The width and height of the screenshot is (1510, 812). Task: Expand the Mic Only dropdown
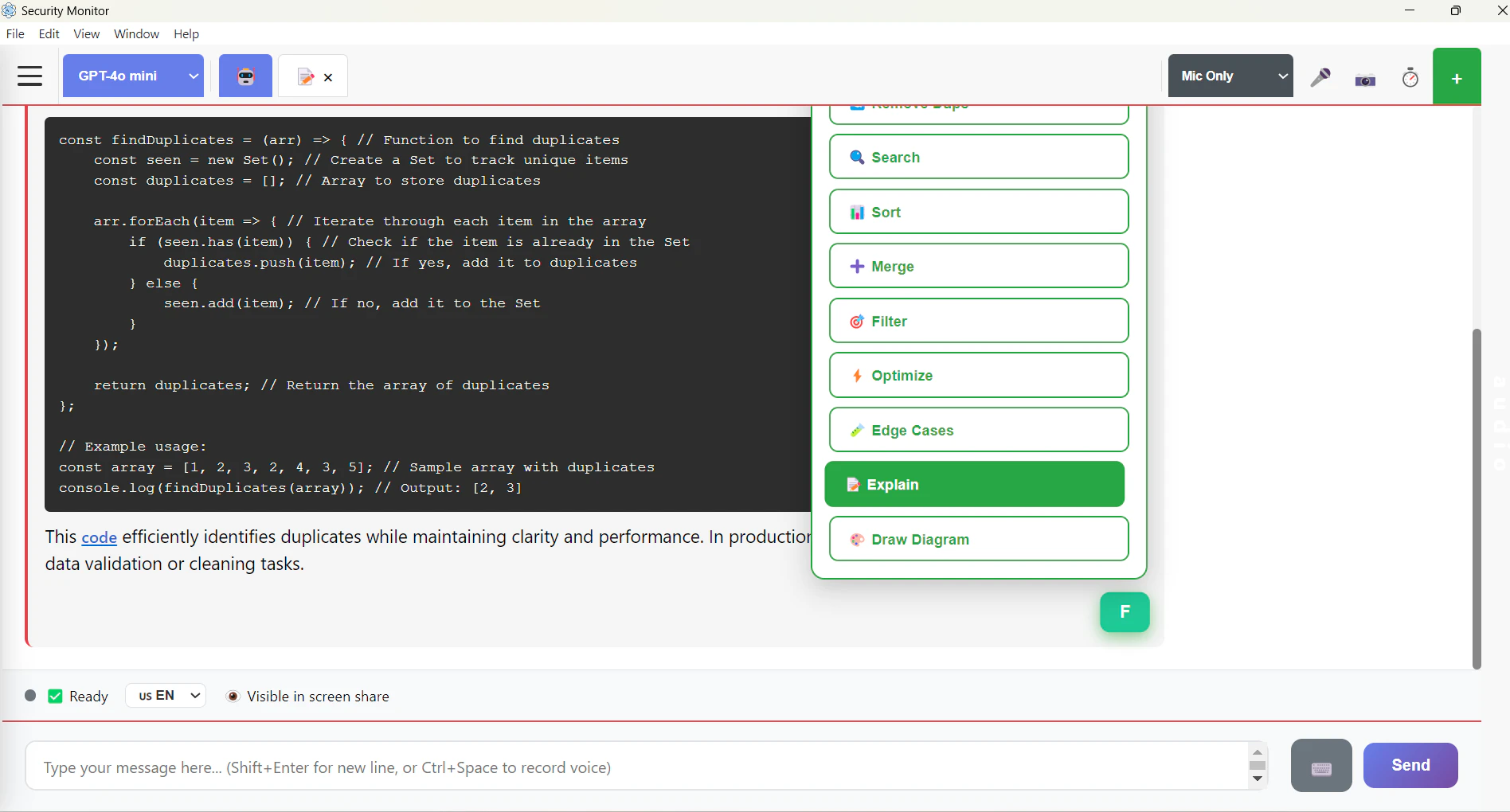(x=1230, y=76)
